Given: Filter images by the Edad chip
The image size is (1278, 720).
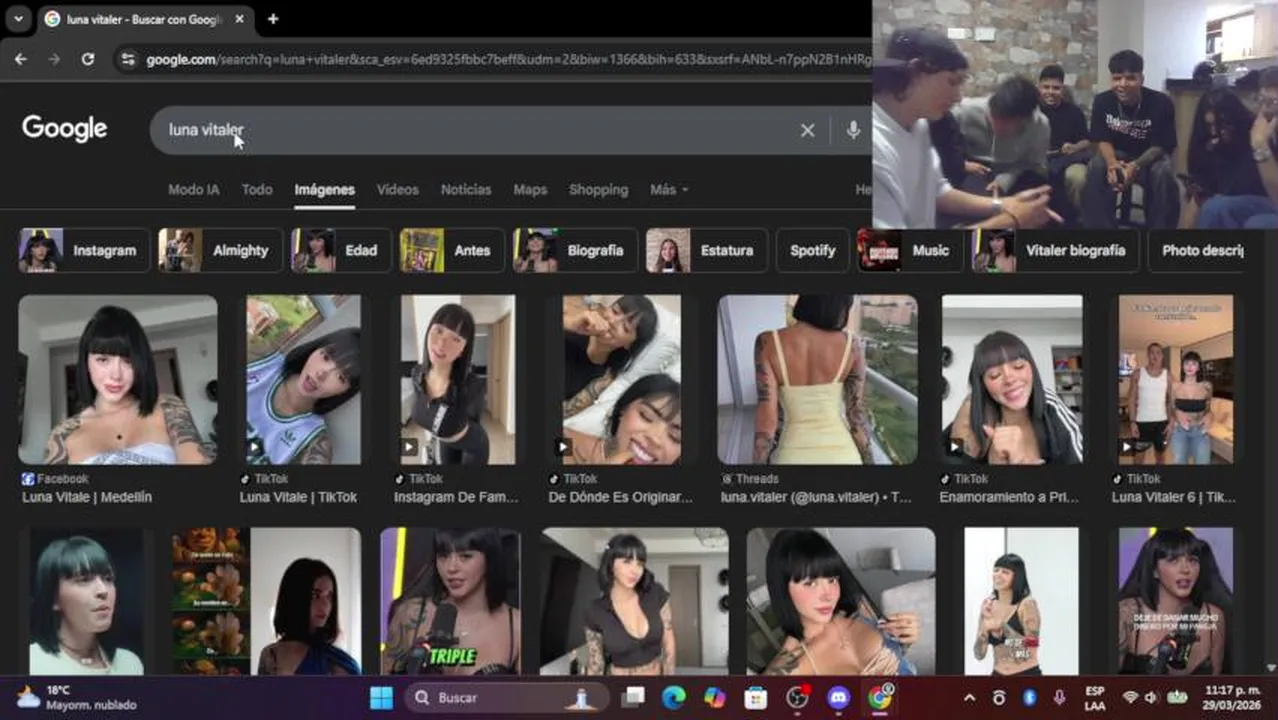Looking at the screenshot, I should coord(341,250).
